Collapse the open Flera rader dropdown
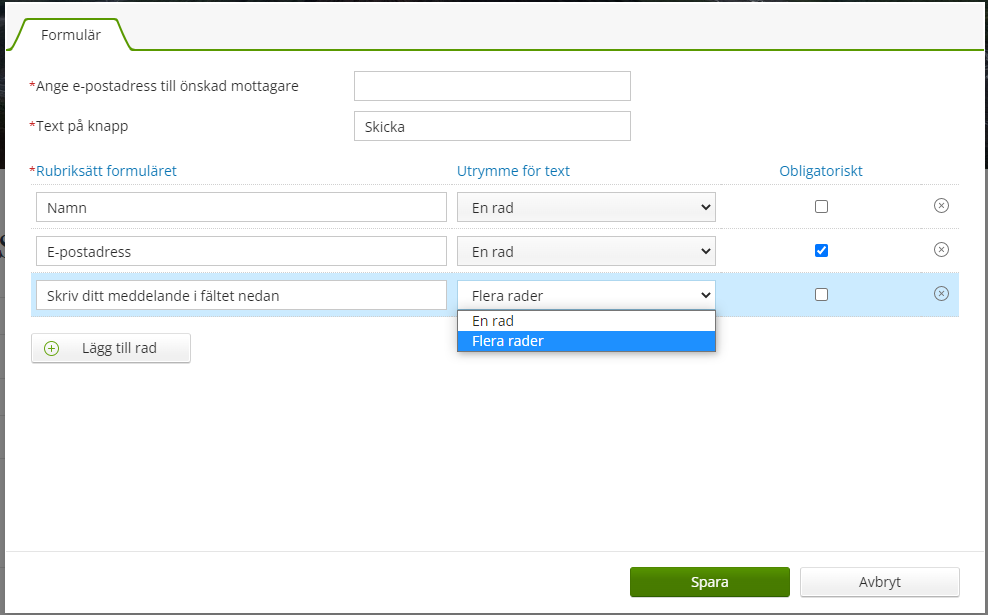Viewport: 988px width, 615px height. pyautogui.click(x=586, y=295)
